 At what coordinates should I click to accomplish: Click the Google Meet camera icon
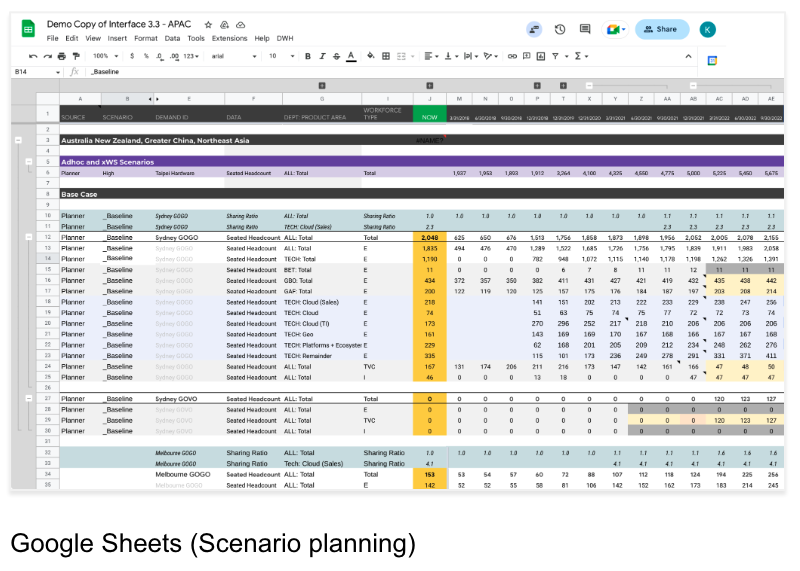pos(615,29)
